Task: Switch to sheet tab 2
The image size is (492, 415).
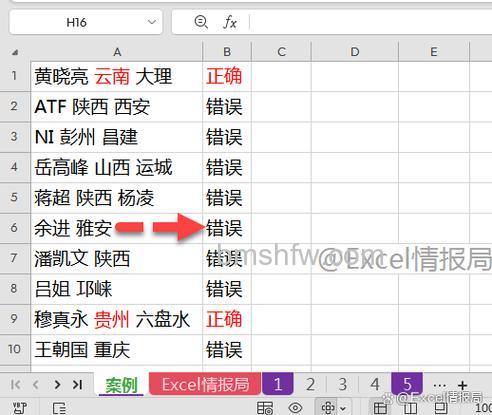Action: [310, 384]
